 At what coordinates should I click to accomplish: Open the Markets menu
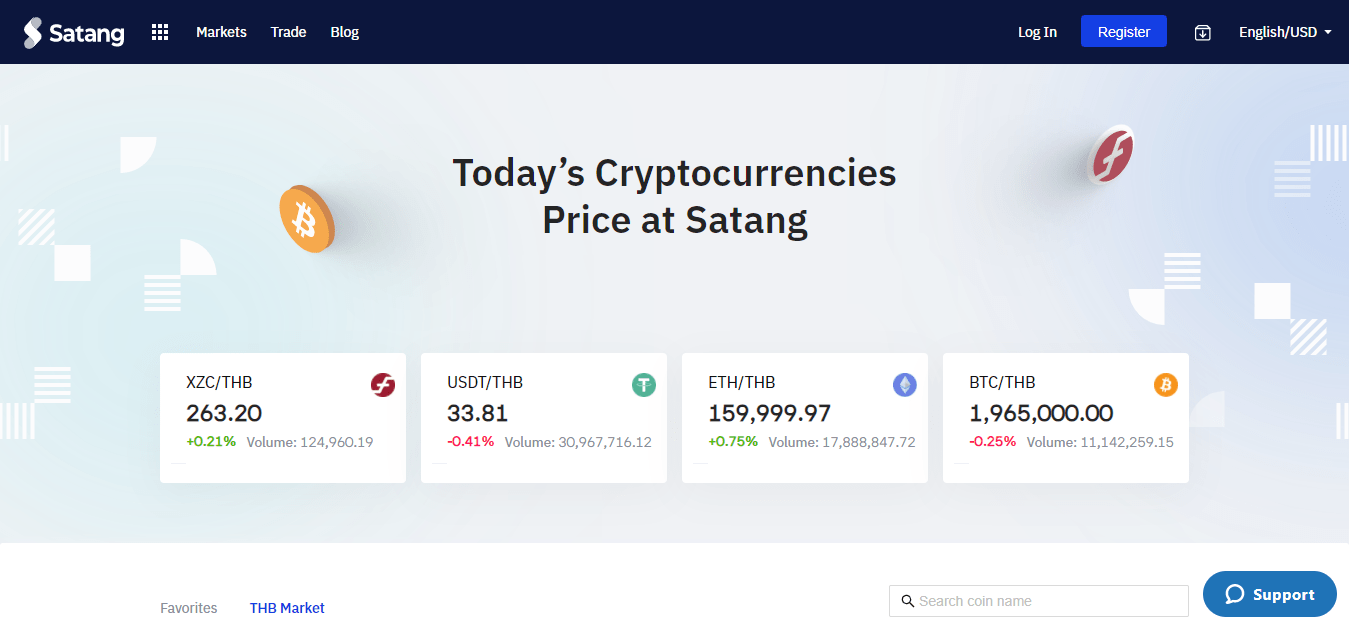pyautogui.click(x=221, y=31)
